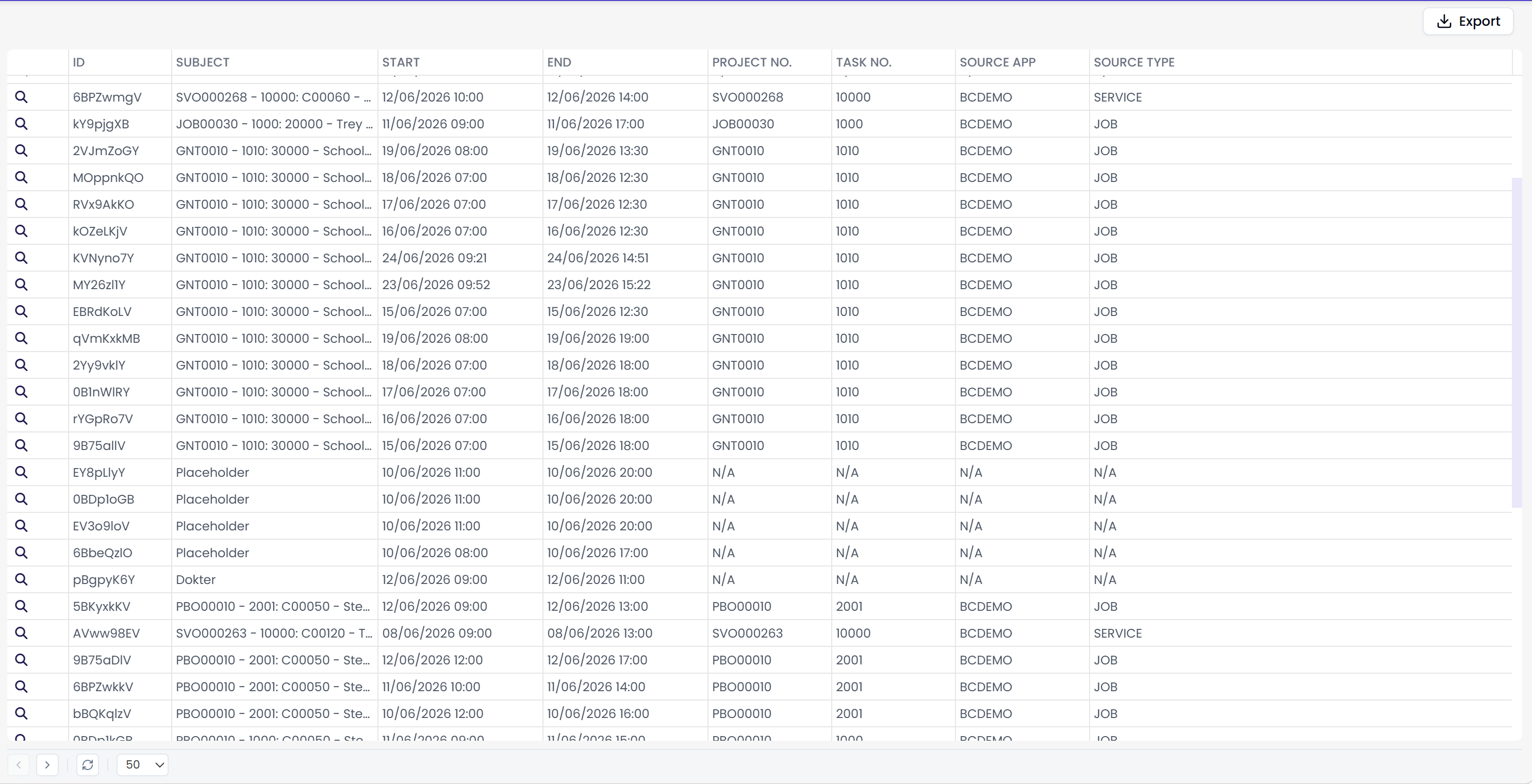
Task: Open details magnifier for row rYGpRo7V
Action: (21, 418)
